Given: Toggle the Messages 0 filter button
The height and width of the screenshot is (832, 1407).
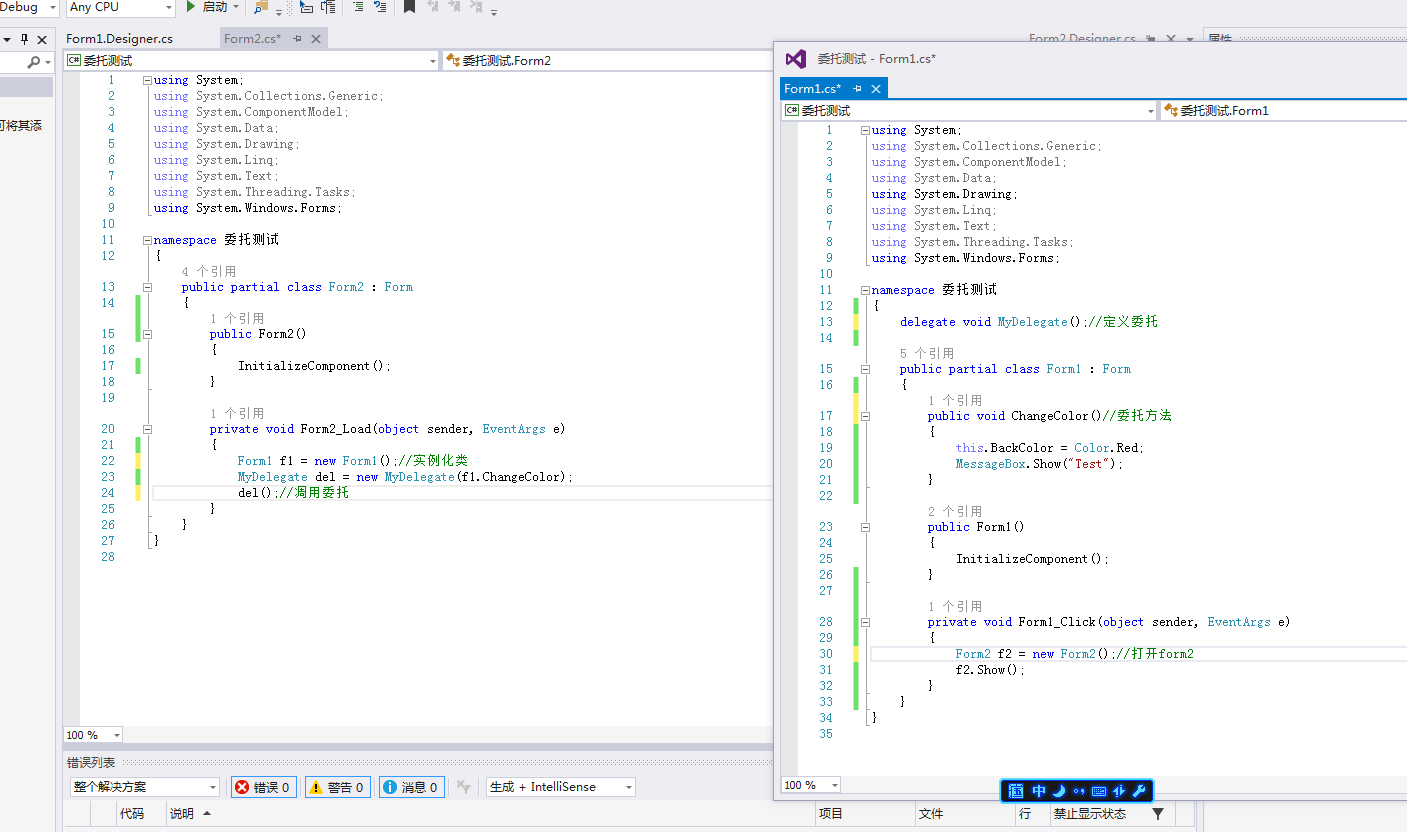Looking at the screenshot, I should 411,787.
